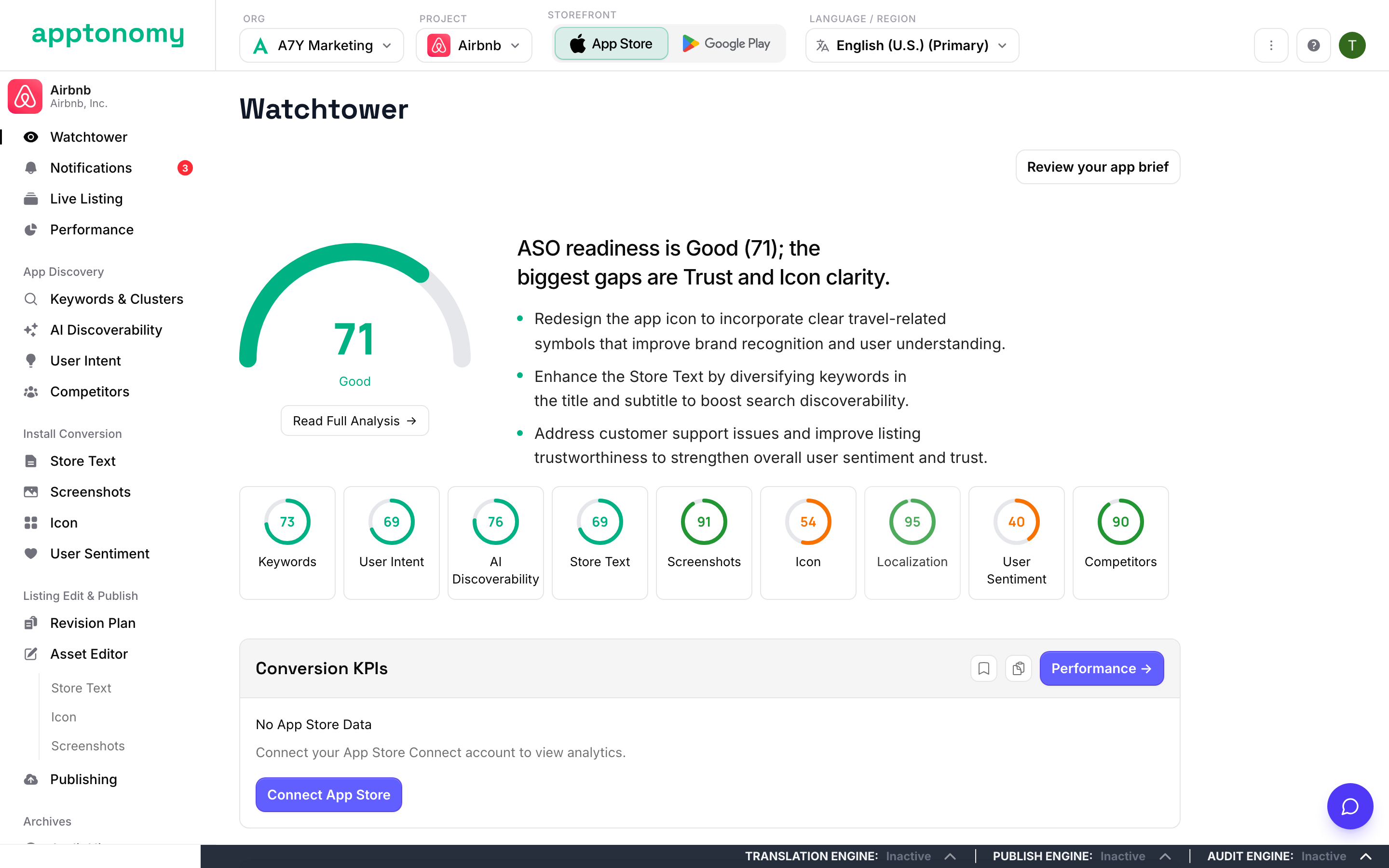
Task: Open the Competitors score card 90
Action: tap(1121, 542)
